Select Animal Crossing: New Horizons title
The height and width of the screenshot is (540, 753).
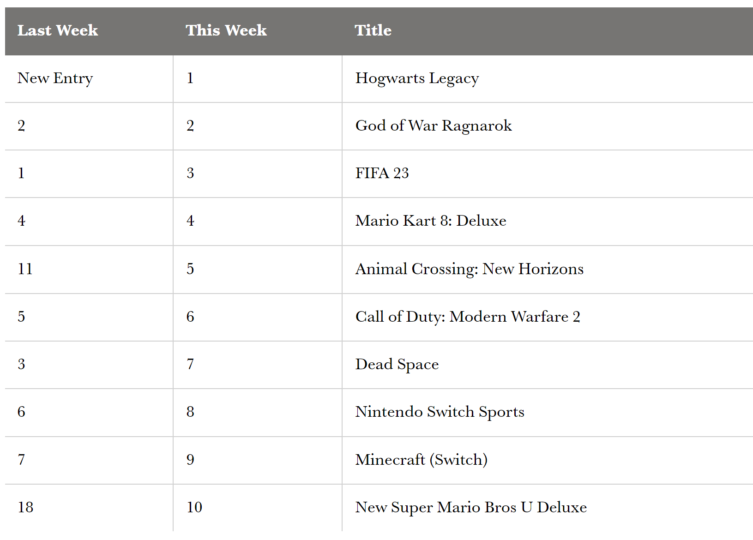(x=469, y=269)
